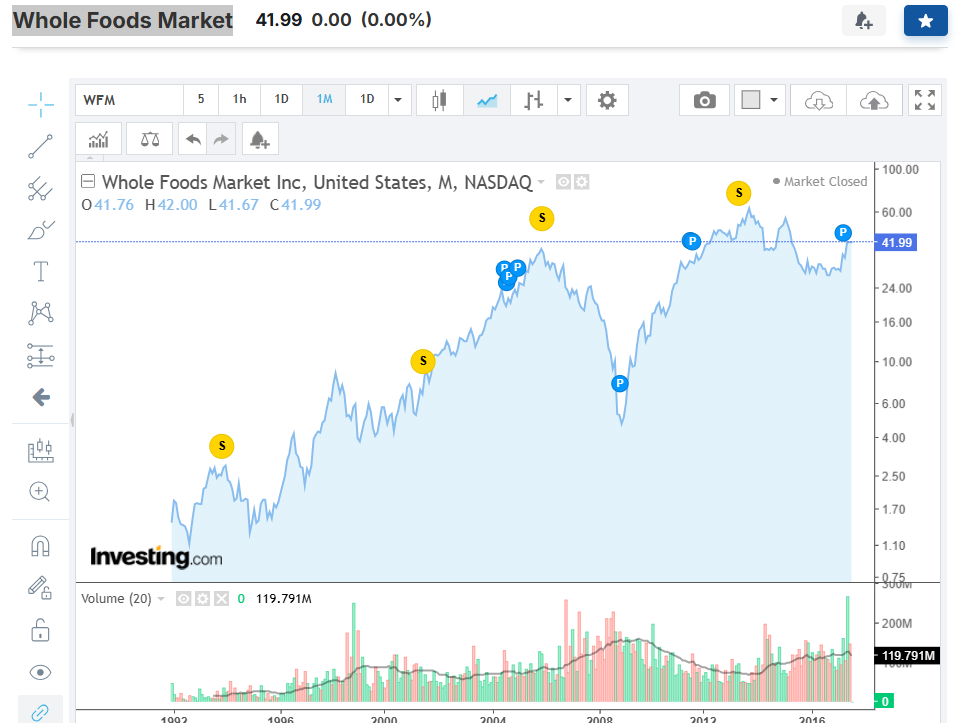Load chart layout with cloud download icon
Image resolution: width=965 pixels, height=723 pixels.
(819, 100)
